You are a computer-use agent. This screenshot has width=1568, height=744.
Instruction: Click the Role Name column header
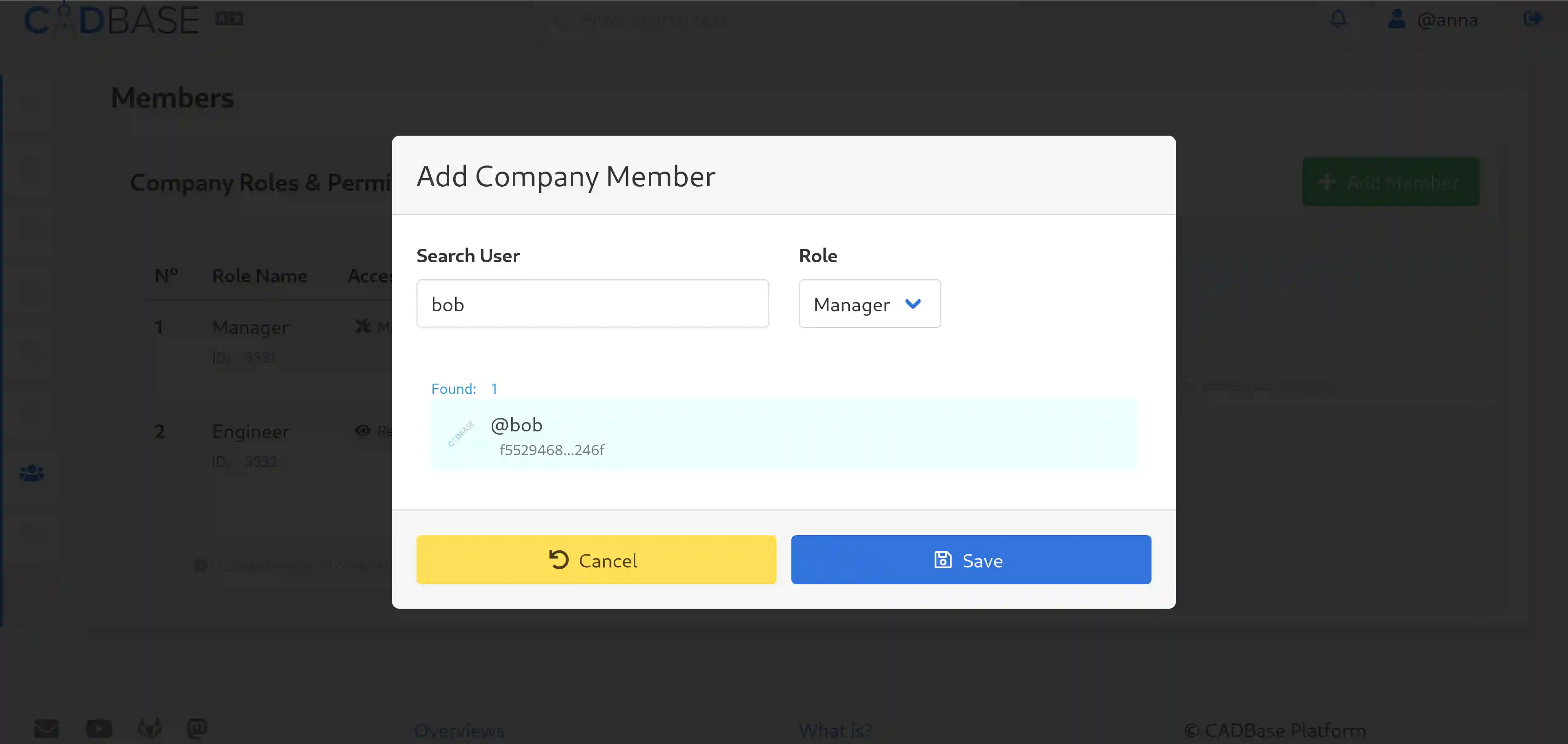pyautogui.click(x=259, y=276)
